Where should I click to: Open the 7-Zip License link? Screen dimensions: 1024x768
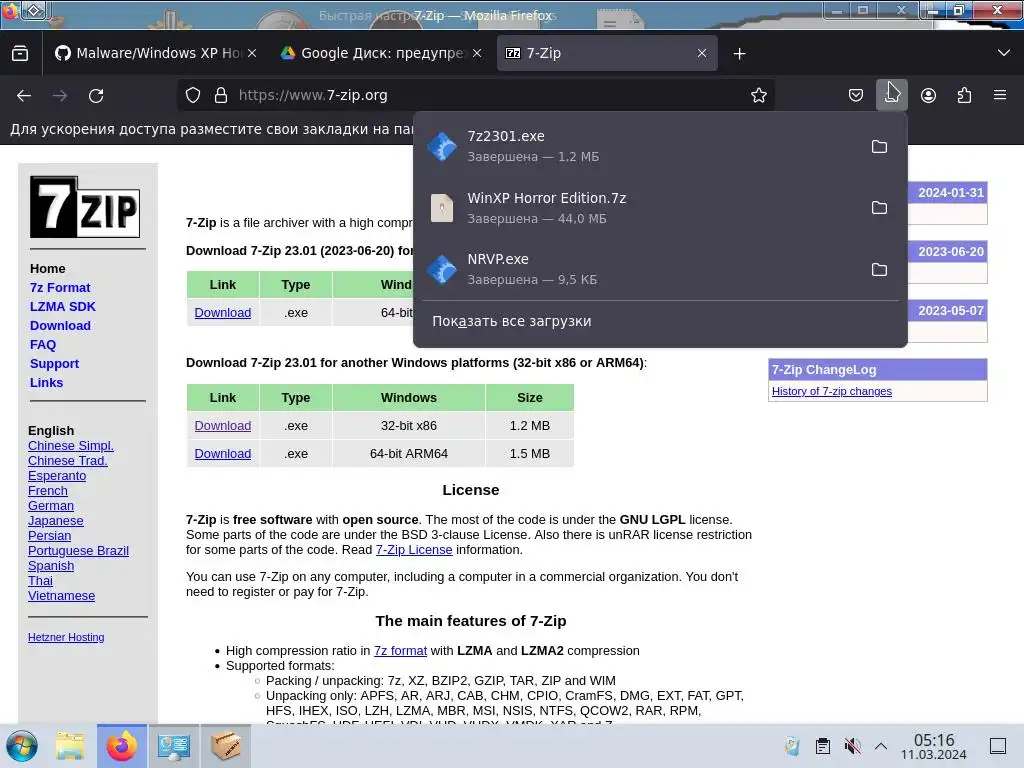(x=414, y=550)
